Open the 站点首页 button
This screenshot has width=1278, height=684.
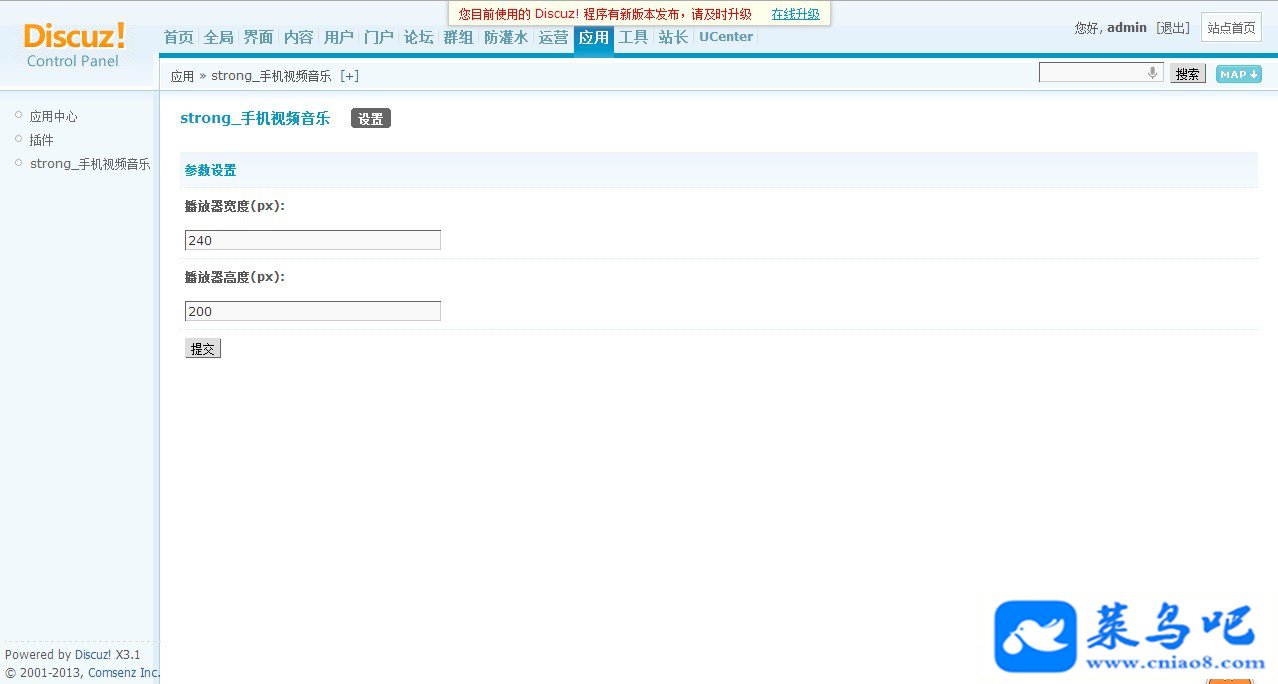point(1231,27)
